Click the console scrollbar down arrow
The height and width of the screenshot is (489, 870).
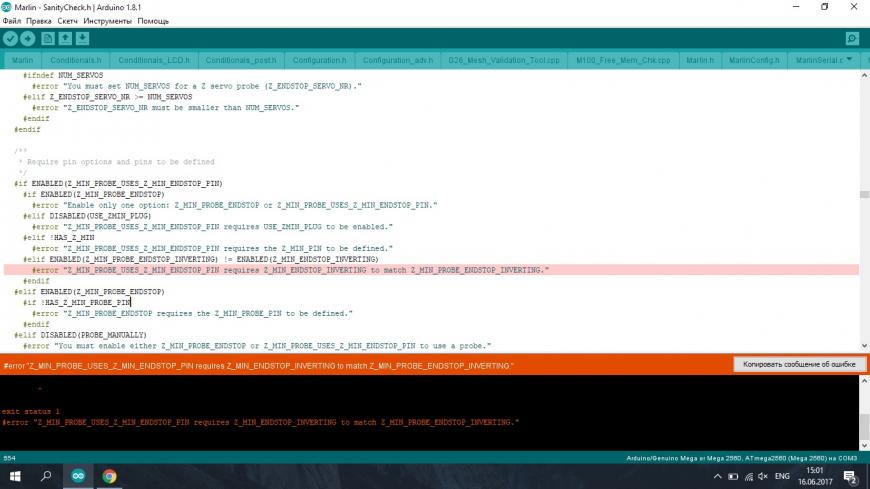click(x=864, y=445)
